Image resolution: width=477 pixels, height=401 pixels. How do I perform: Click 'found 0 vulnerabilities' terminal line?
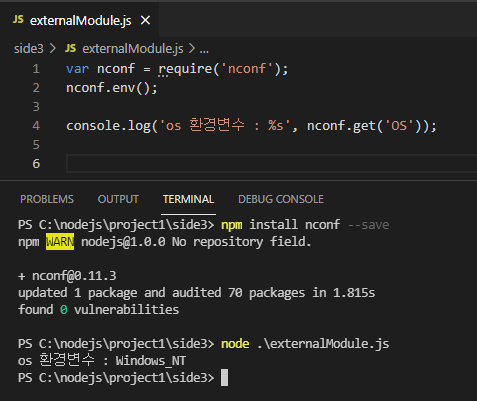point(99,310)
